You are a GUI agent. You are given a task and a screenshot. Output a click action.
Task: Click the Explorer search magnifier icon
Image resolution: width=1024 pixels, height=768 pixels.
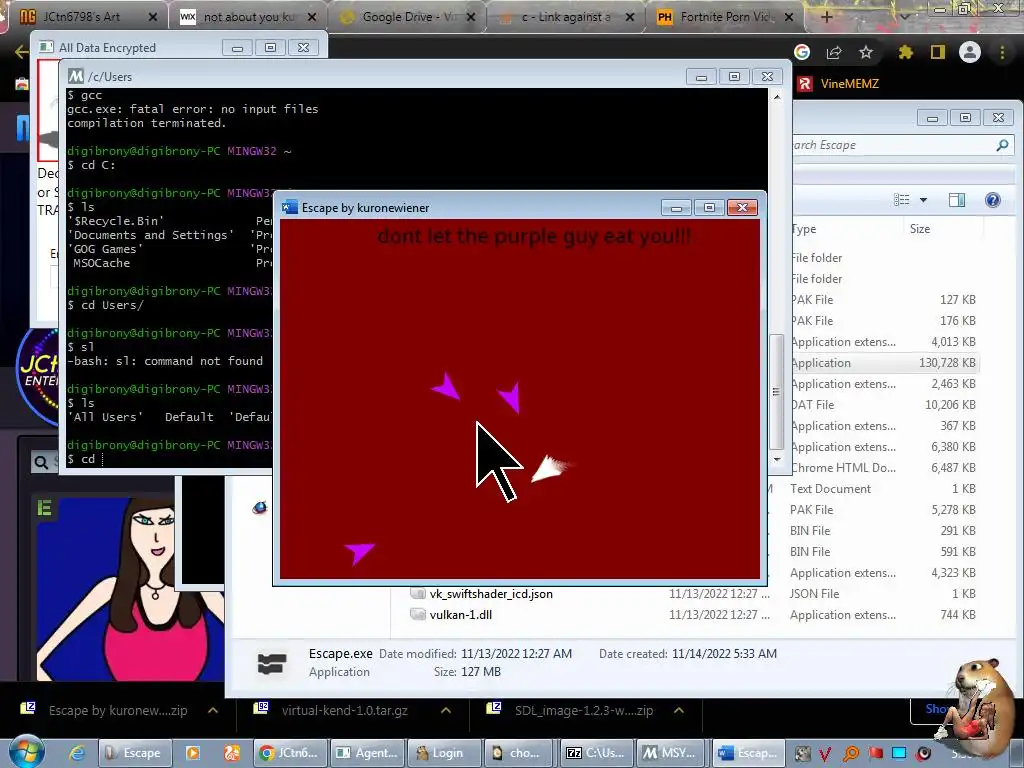pos(1002,145)
